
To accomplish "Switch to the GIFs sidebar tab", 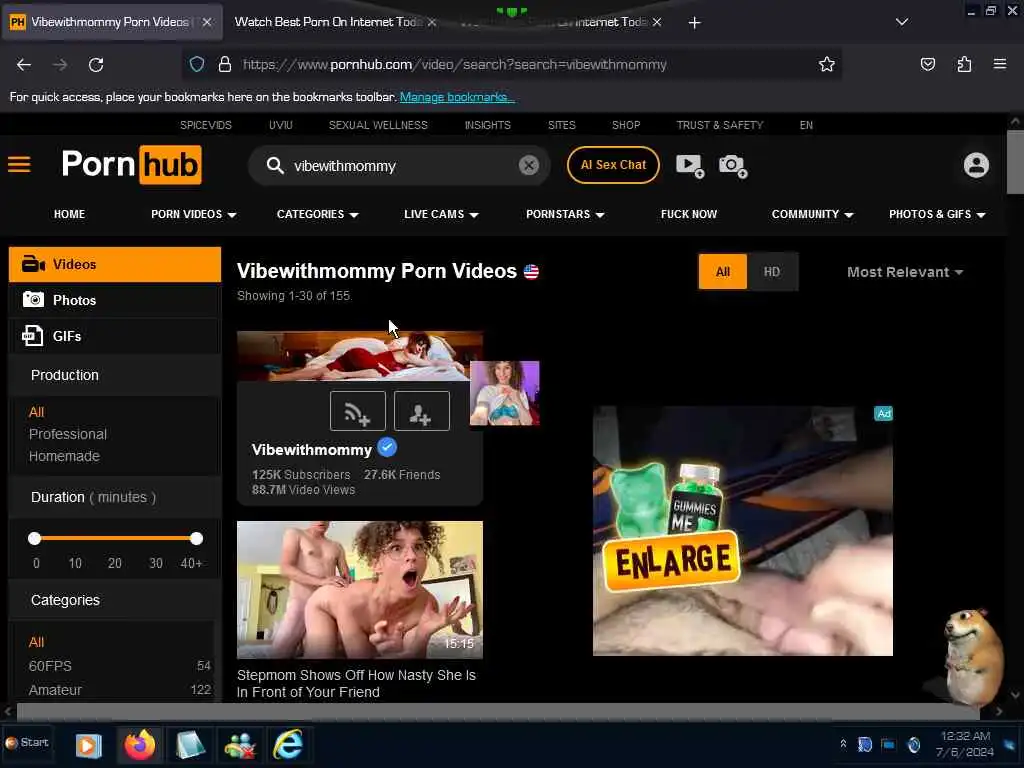I will click(115, 336).
